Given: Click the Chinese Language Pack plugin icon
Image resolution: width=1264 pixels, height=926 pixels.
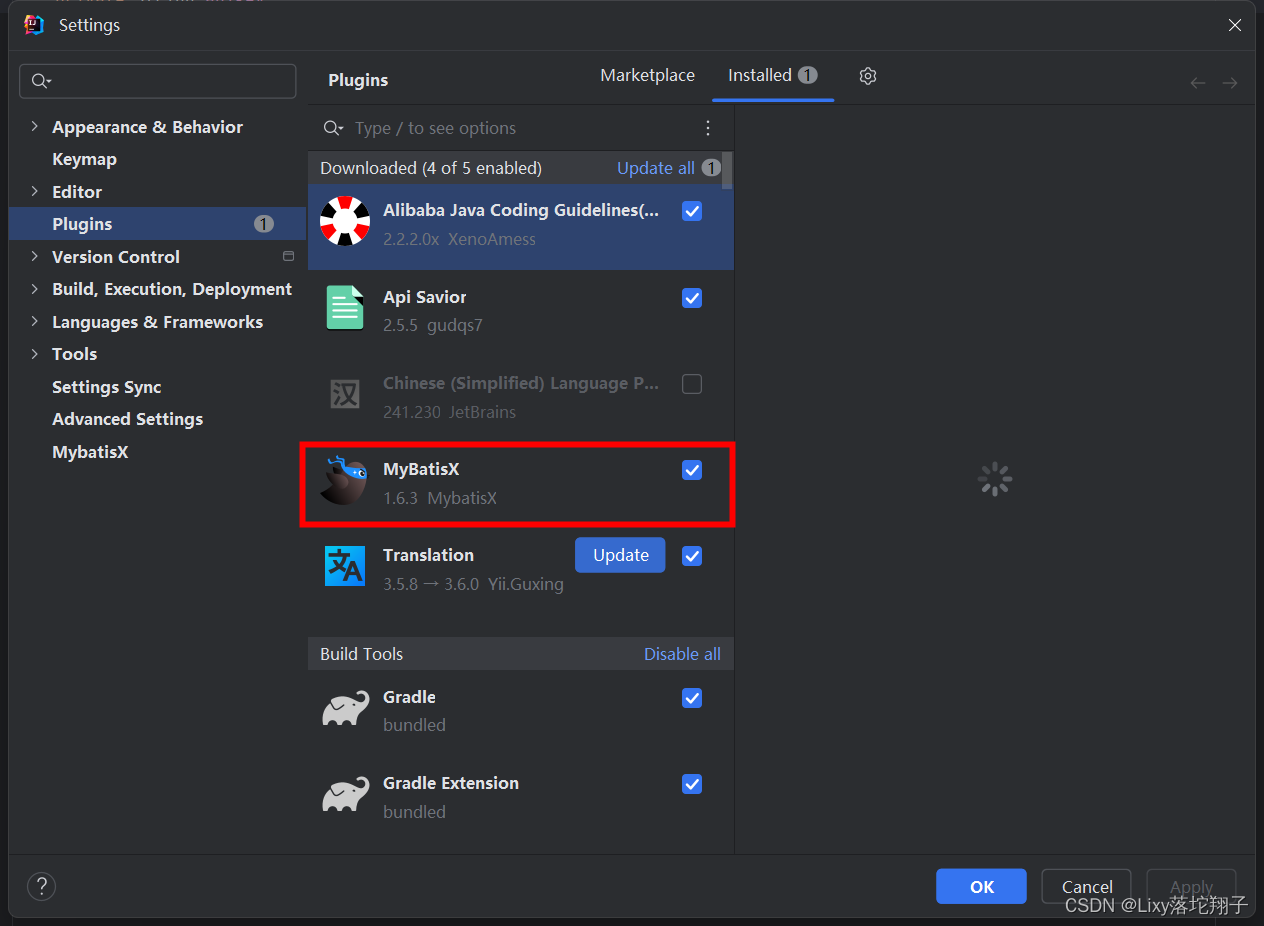Looking at the screenshot, I should [x=345, y=395].
